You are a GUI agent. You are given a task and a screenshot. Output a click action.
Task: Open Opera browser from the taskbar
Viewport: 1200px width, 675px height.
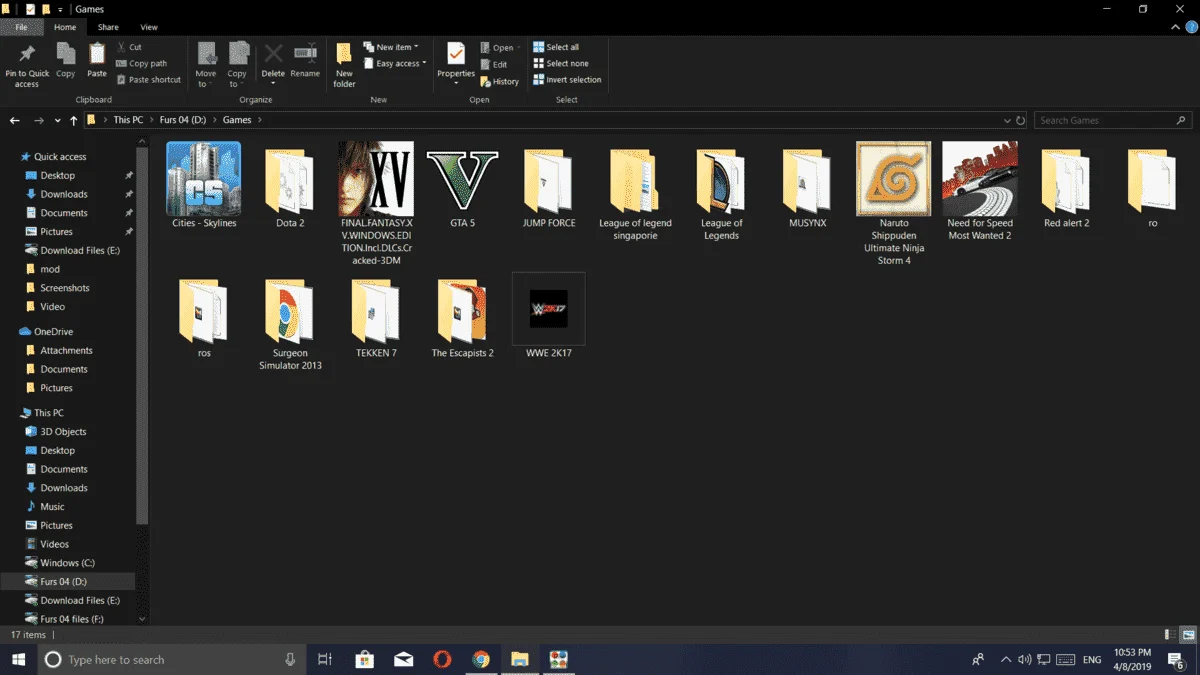(x=442, y=659)
